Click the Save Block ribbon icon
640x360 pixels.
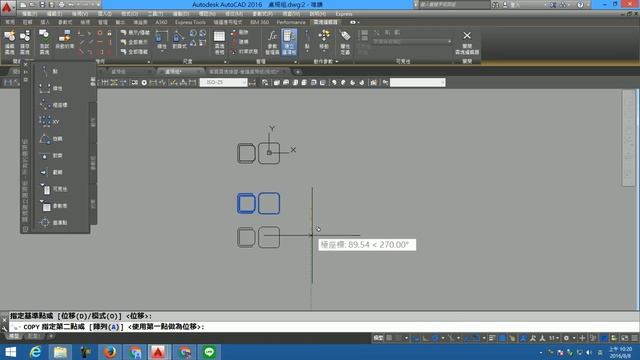25,42
